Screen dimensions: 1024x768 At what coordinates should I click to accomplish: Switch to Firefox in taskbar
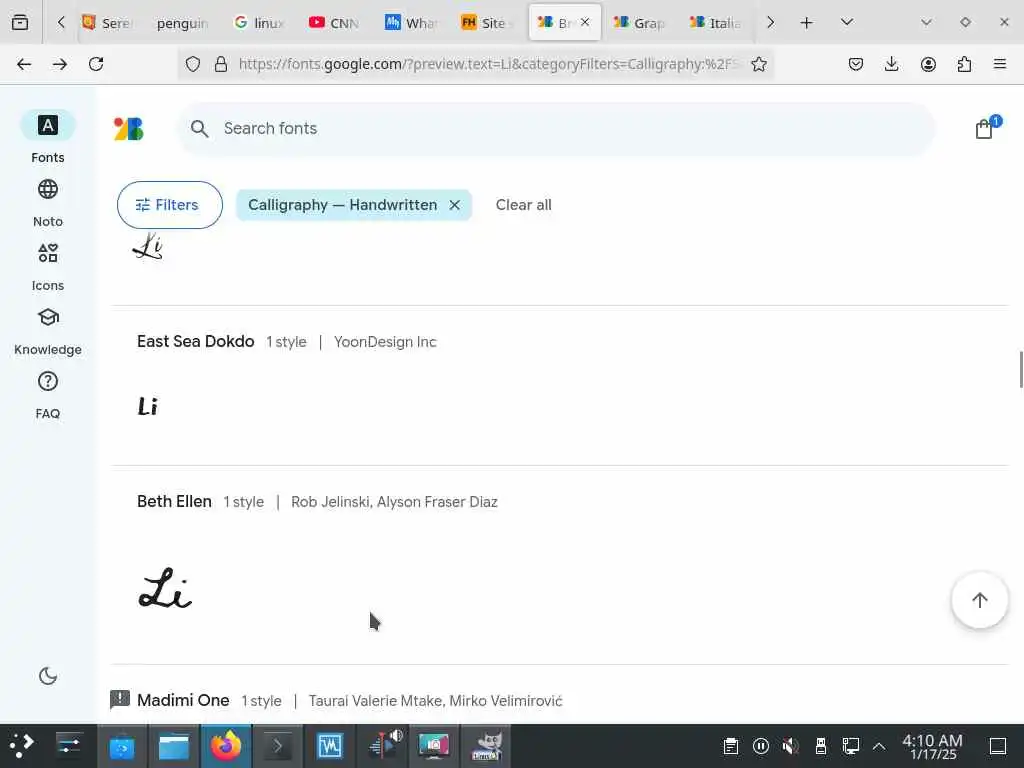pyautogui.click(x=226, y=746)
